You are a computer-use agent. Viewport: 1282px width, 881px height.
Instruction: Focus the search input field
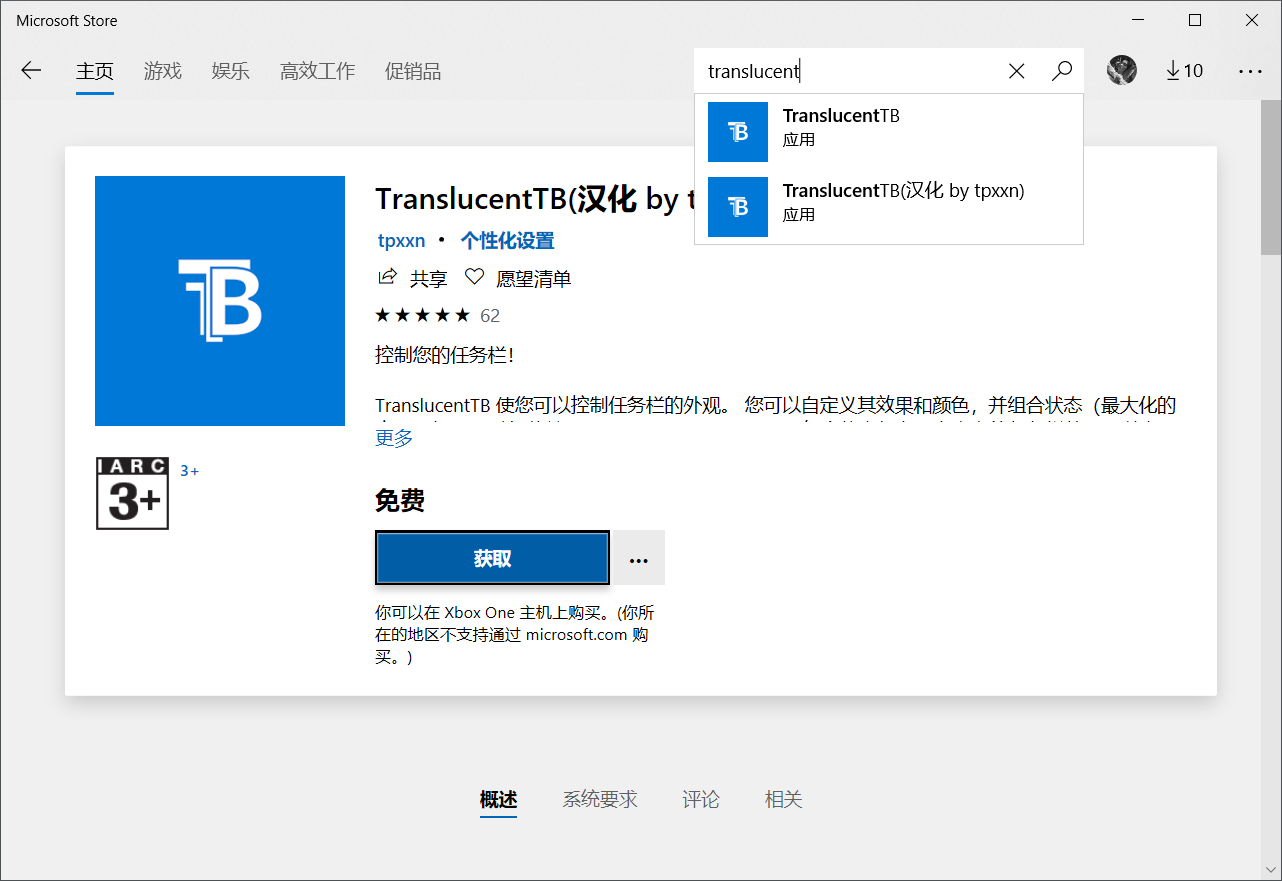[850, 71]
